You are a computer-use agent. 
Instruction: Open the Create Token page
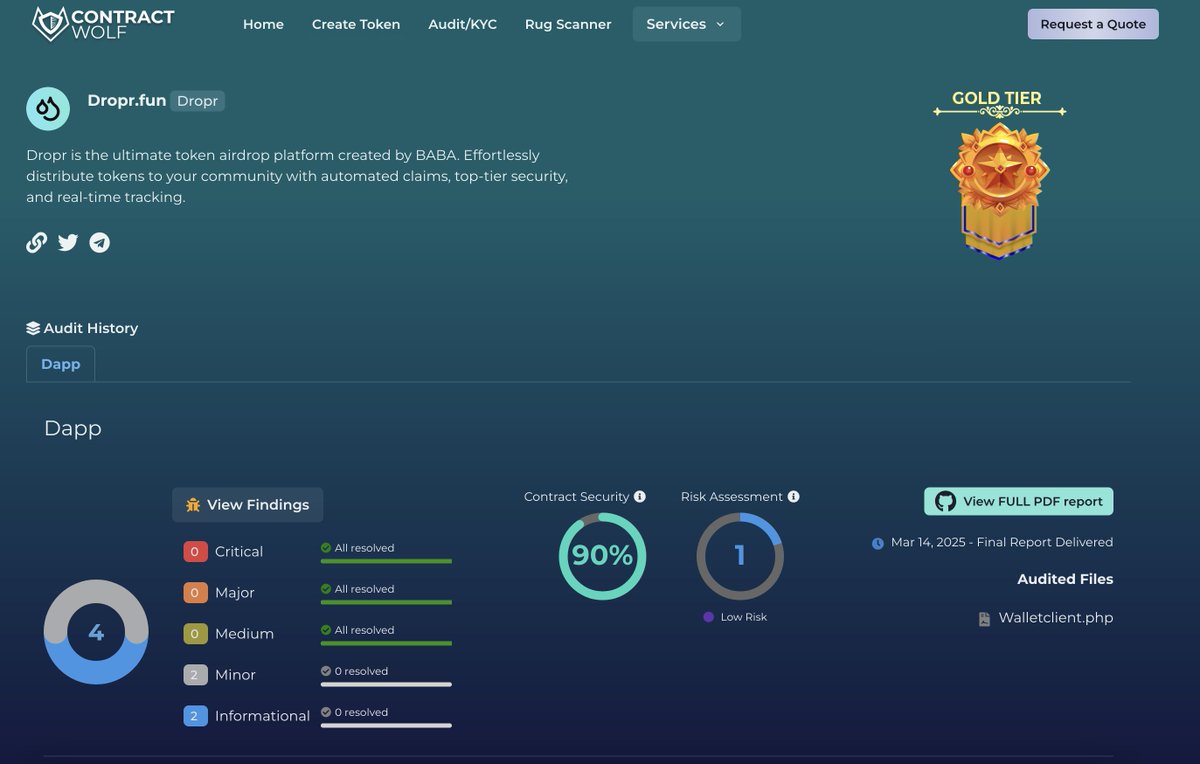(x=356, y=24)
